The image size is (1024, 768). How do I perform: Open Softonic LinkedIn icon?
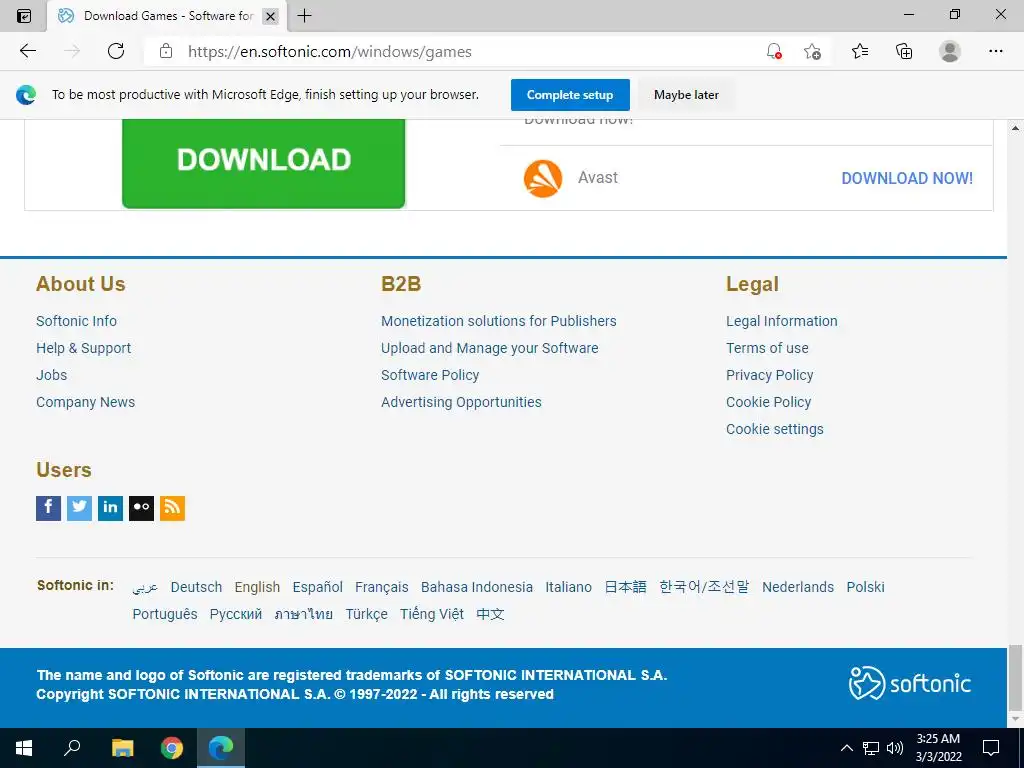[110, 508]
